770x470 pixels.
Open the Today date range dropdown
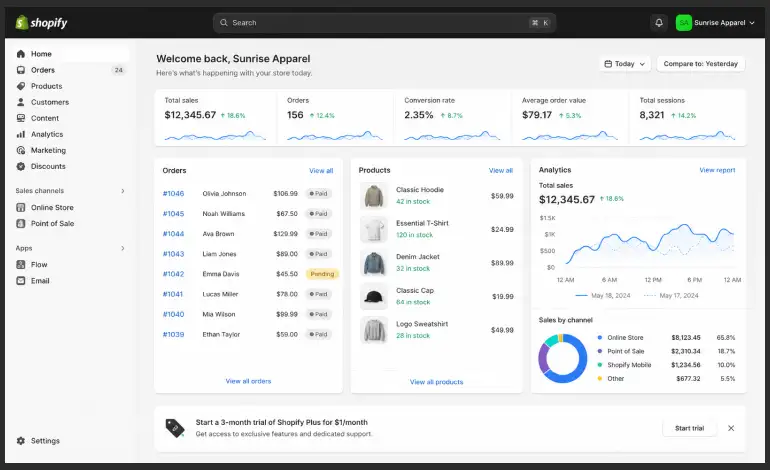point(625,64)
